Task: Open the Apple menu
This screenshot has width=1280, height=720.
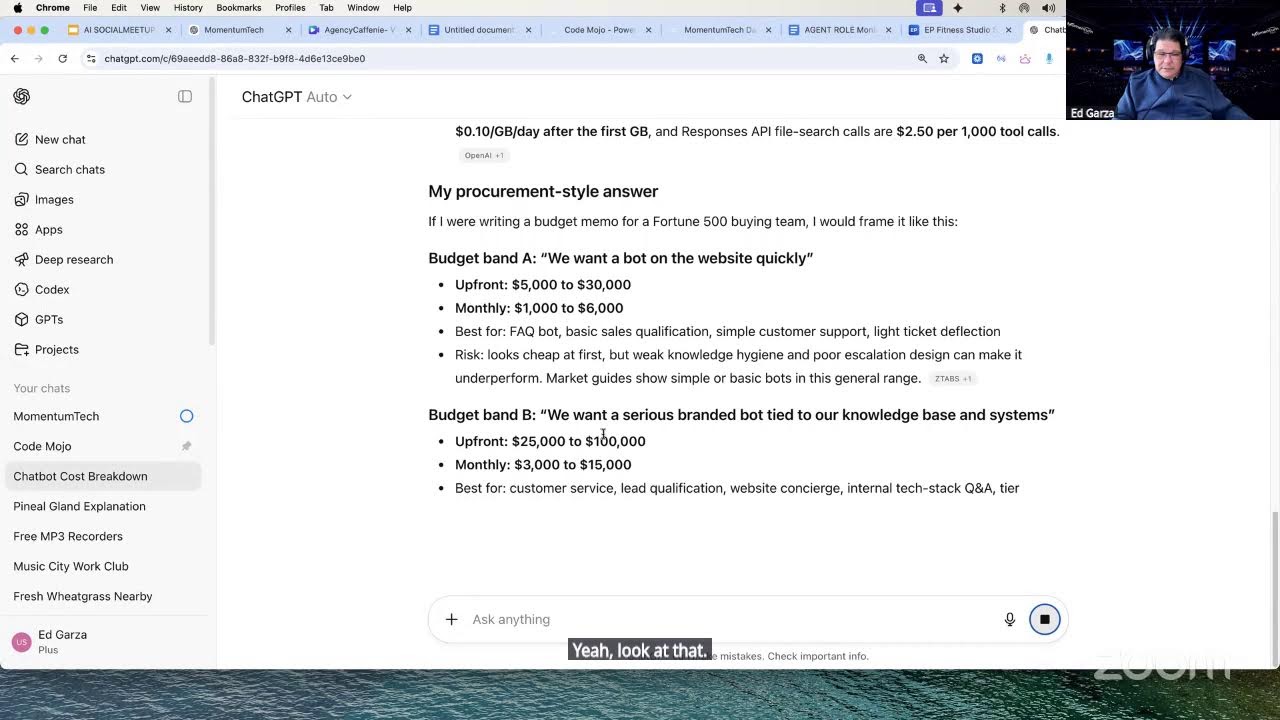Action: point(17,7)
